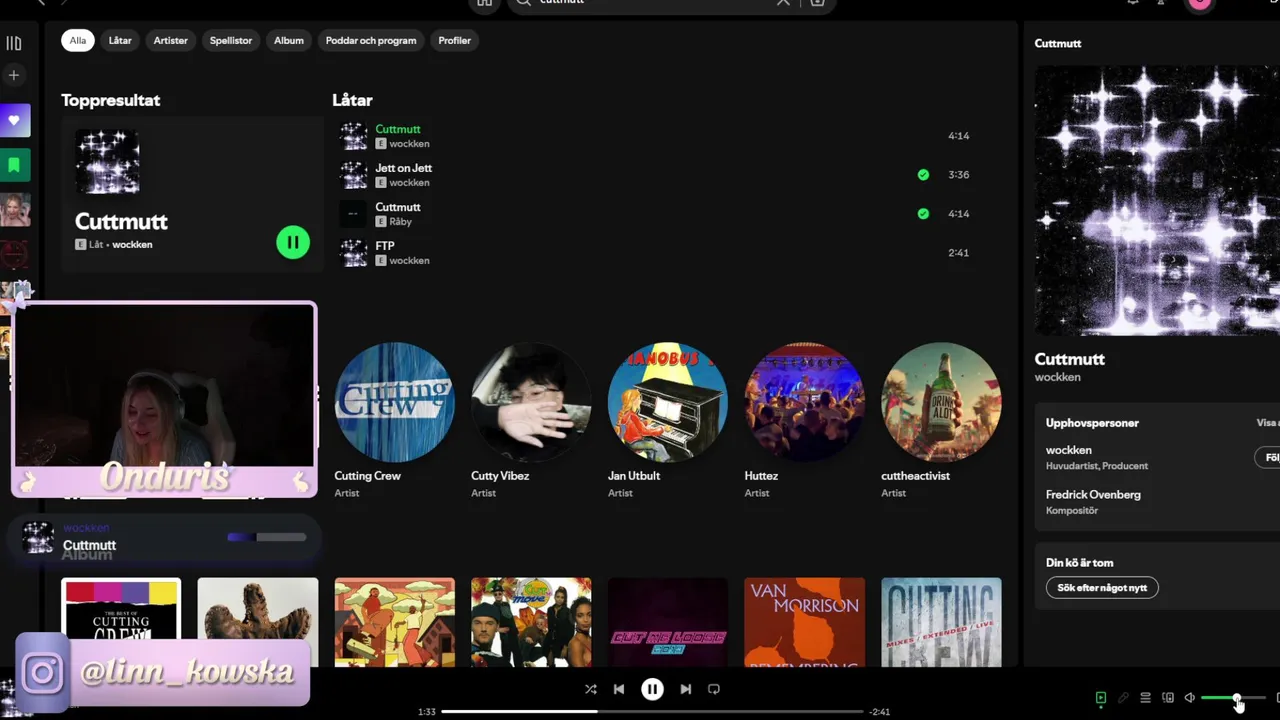Image resolution: width=1280 pixels, height=720 pixels.
Task: Toggle saved check for Cuttmutt by Råby
Action: point(923,214)
